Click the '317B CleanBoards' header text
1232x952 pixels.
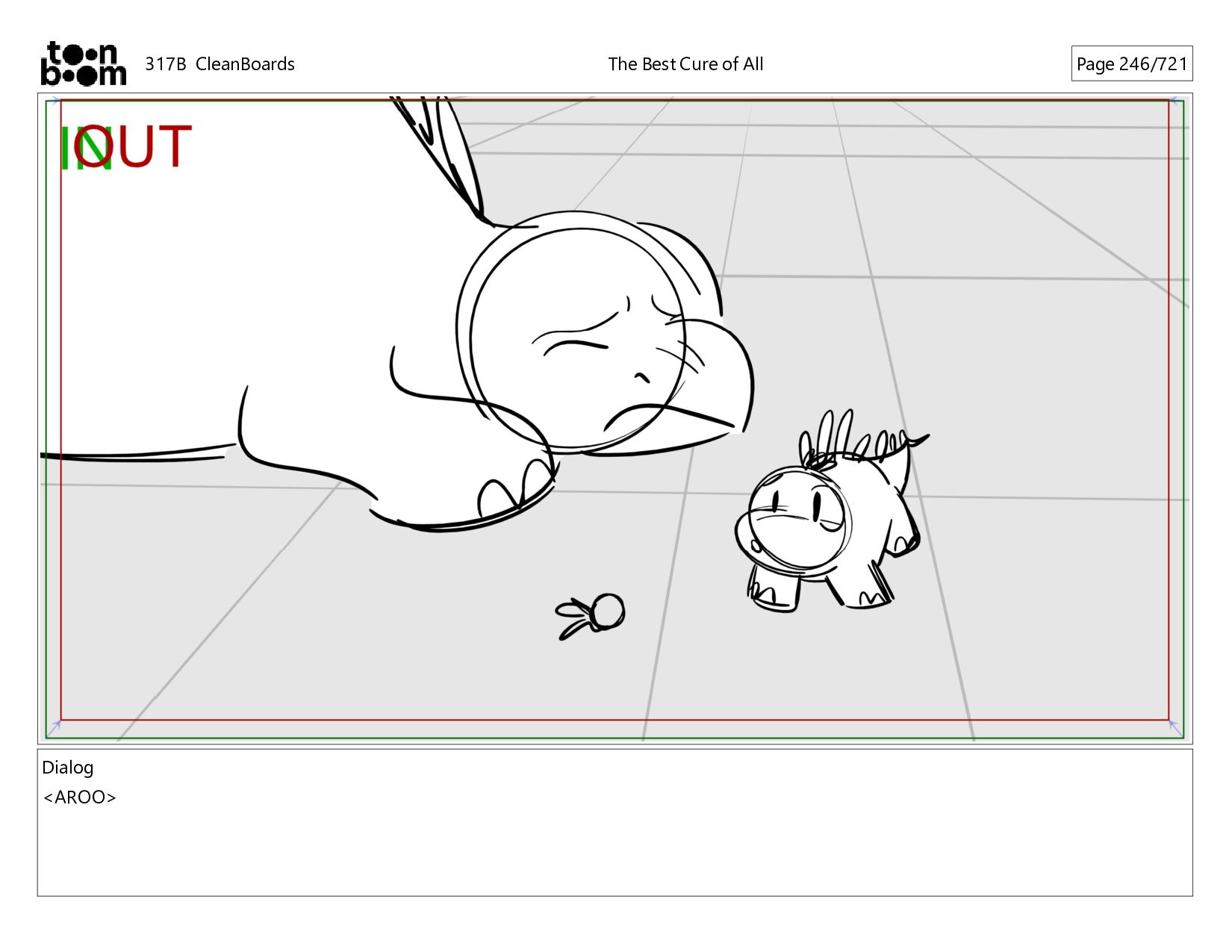click(220, 64)
